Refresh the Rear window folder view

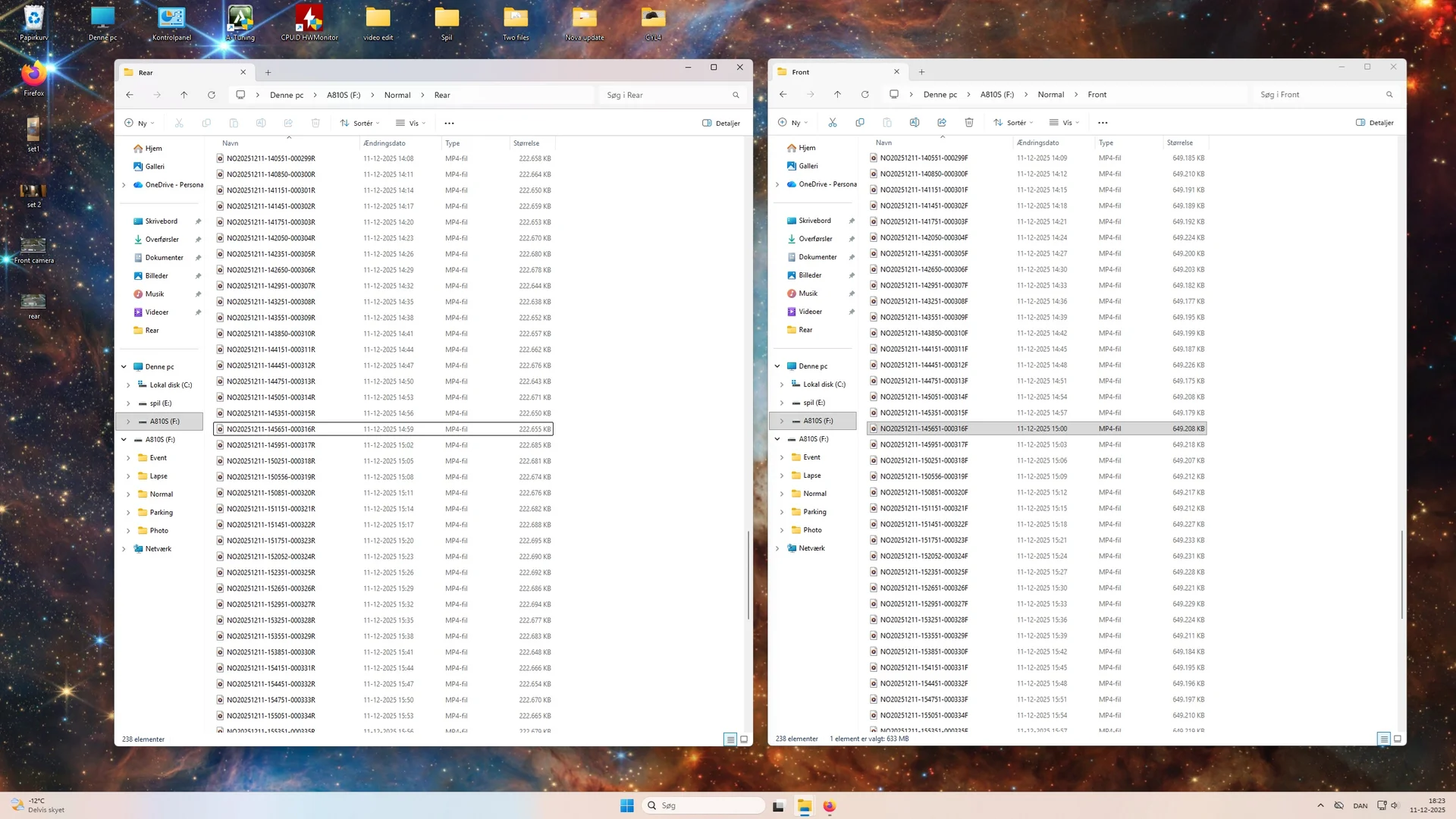pos(212,95)
